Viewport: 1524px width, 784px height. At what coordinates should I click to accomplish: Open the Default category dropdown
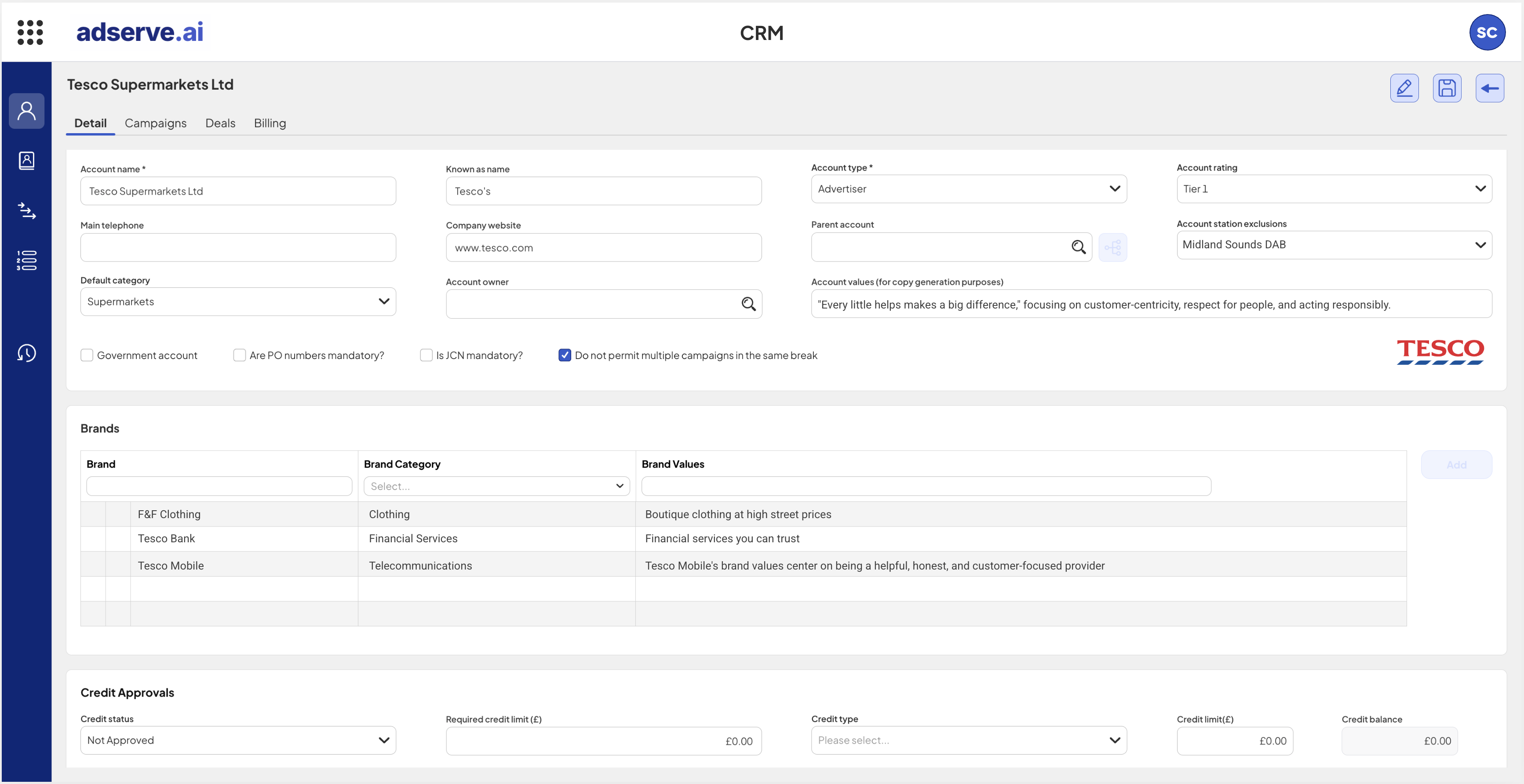[x=238, y=301]
